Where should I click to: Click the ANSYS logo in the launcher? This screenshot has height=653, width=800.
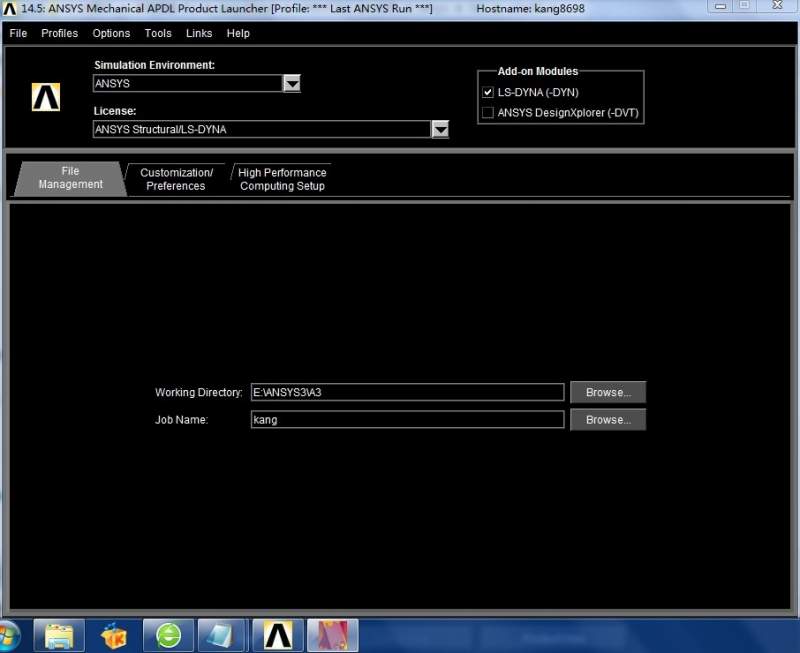tap(46, 97)
